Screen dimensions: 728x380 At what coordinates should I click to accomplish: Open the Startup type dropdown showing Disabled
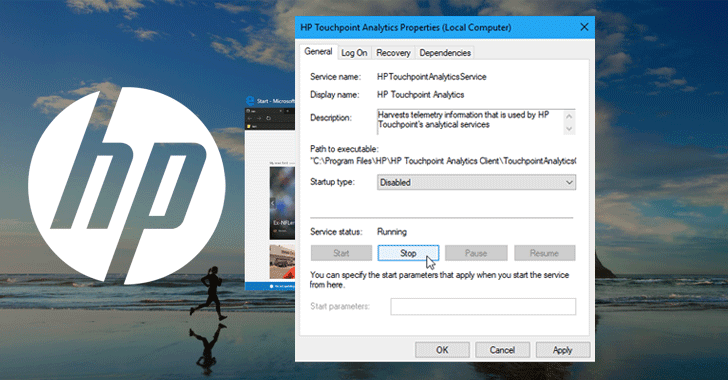tap(476, 182)
